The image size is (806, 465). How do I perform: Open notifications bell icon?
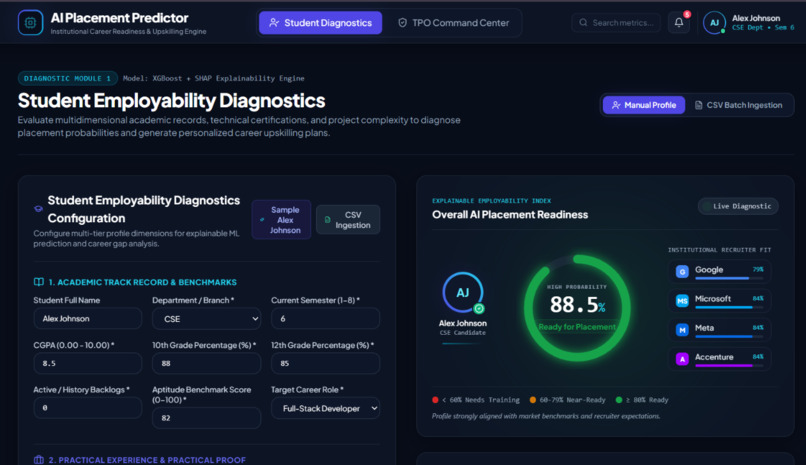(x=679, y=23)
